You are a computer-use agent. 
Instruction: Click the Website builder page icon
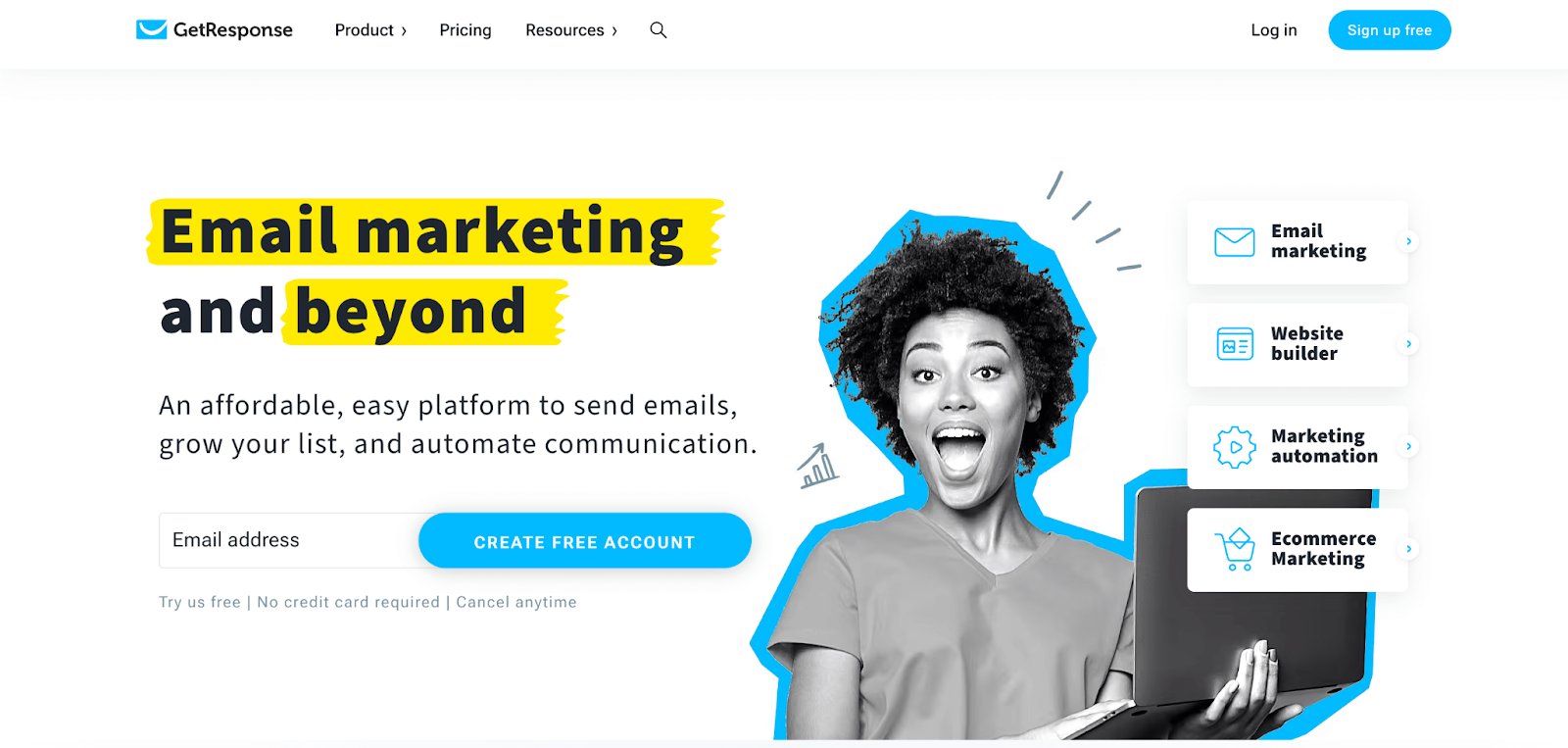[1235, 344]
